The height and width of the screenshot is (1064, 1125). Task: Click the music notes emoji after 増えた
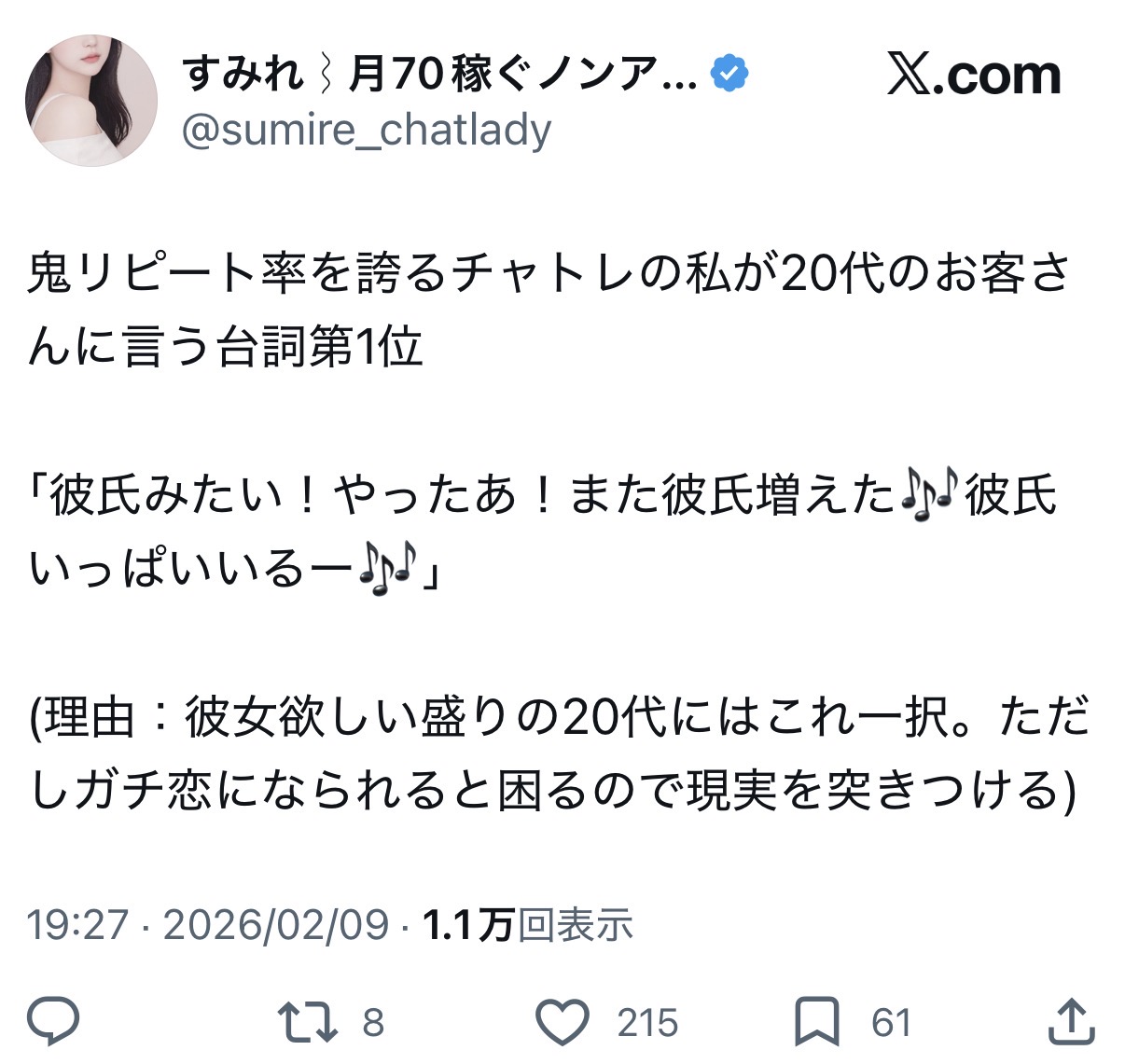click(930, 496)
